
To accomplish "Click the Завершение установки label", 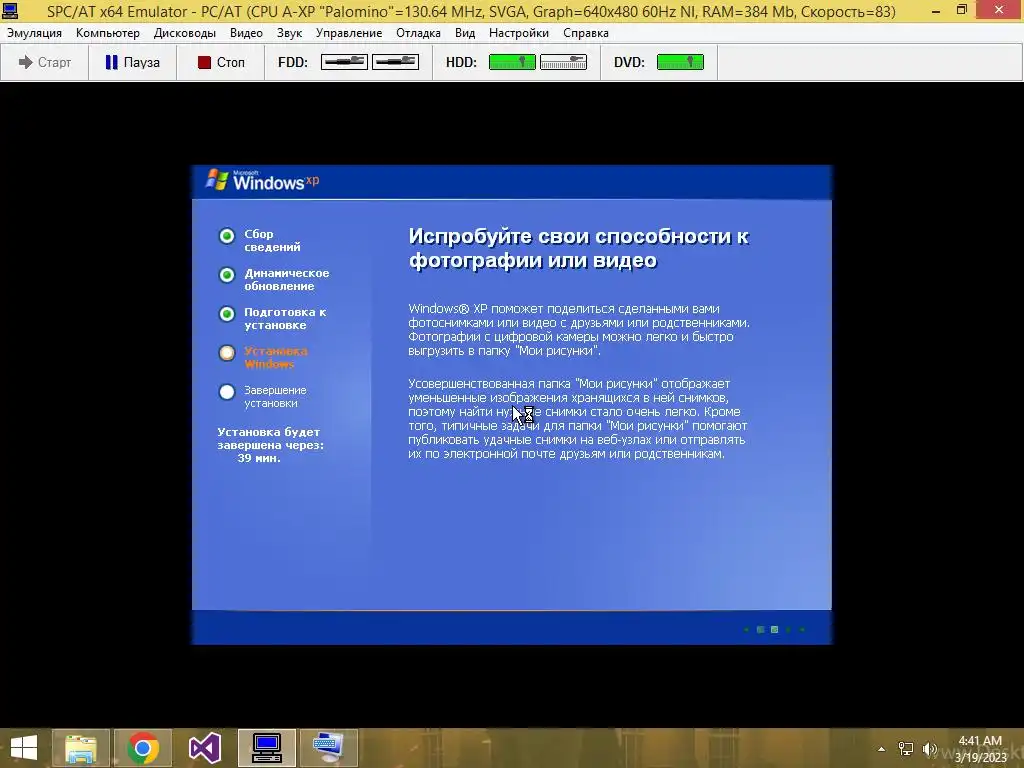I will (275, 396).
